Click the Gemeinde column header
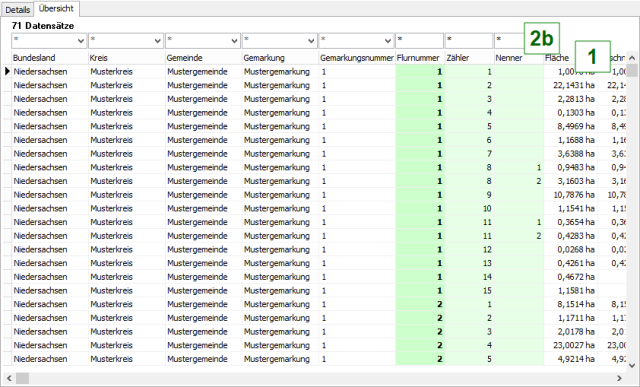 [x=203, y=58]
